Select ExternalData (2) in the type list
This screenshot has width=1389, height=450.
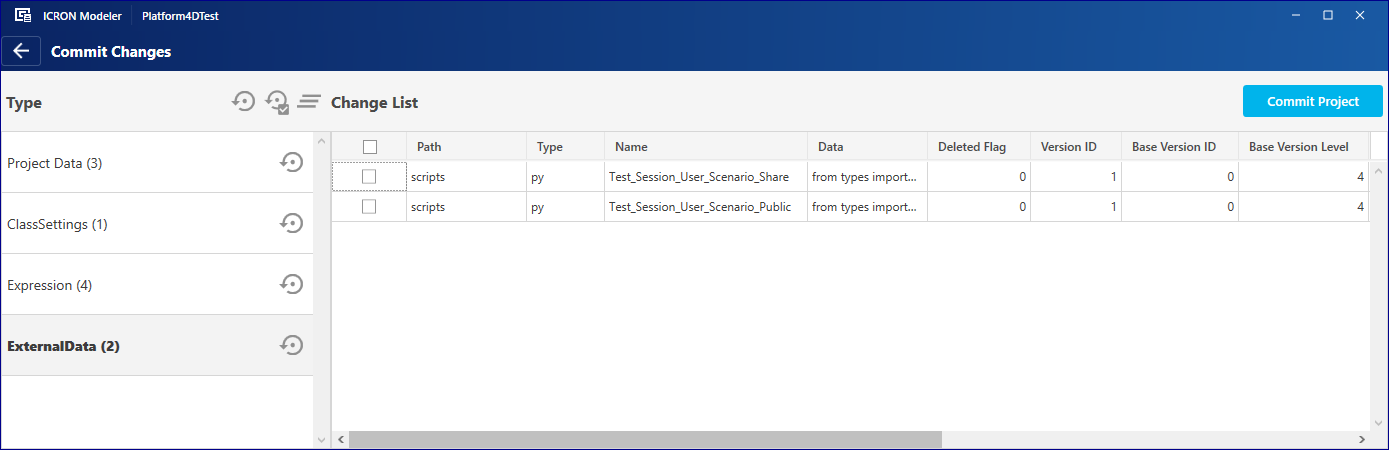point(157,345)
